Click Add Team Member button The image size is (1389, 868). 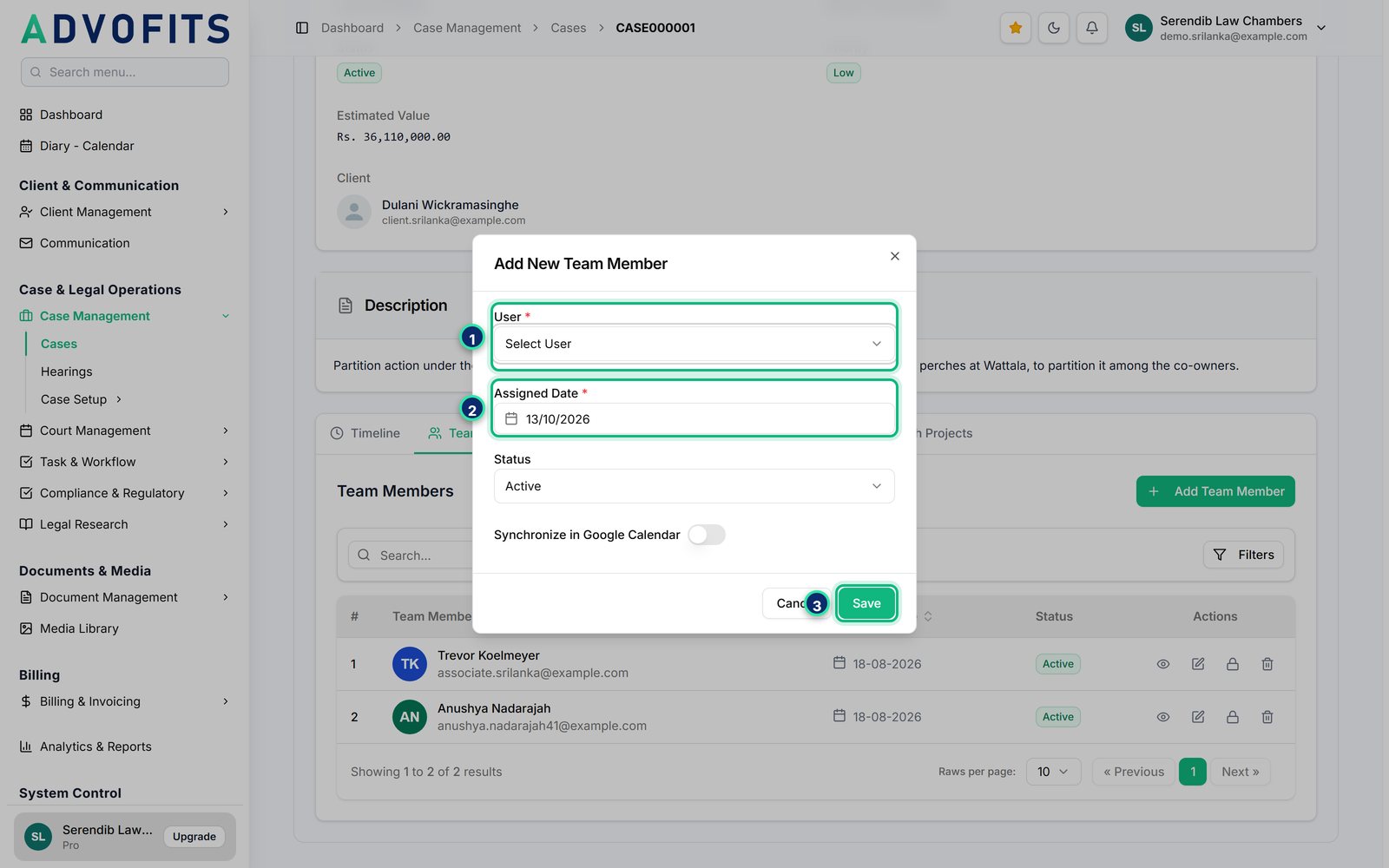tap(1215, 491)
